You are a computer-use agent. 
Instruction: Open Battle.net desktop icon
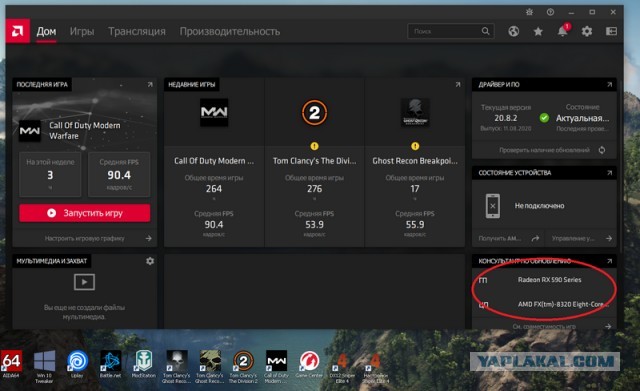(x=111, y=364)
